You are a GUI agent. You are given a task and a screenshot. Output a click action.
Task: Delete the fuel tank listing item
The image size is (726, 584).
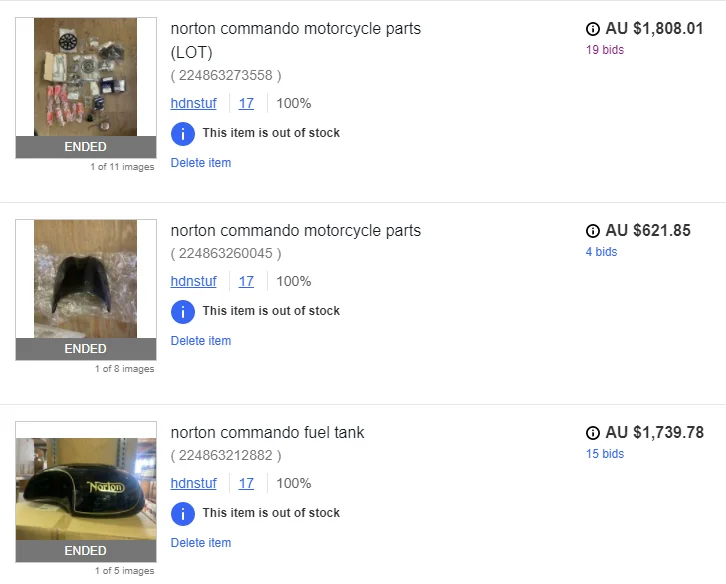(x=200, y=543)
